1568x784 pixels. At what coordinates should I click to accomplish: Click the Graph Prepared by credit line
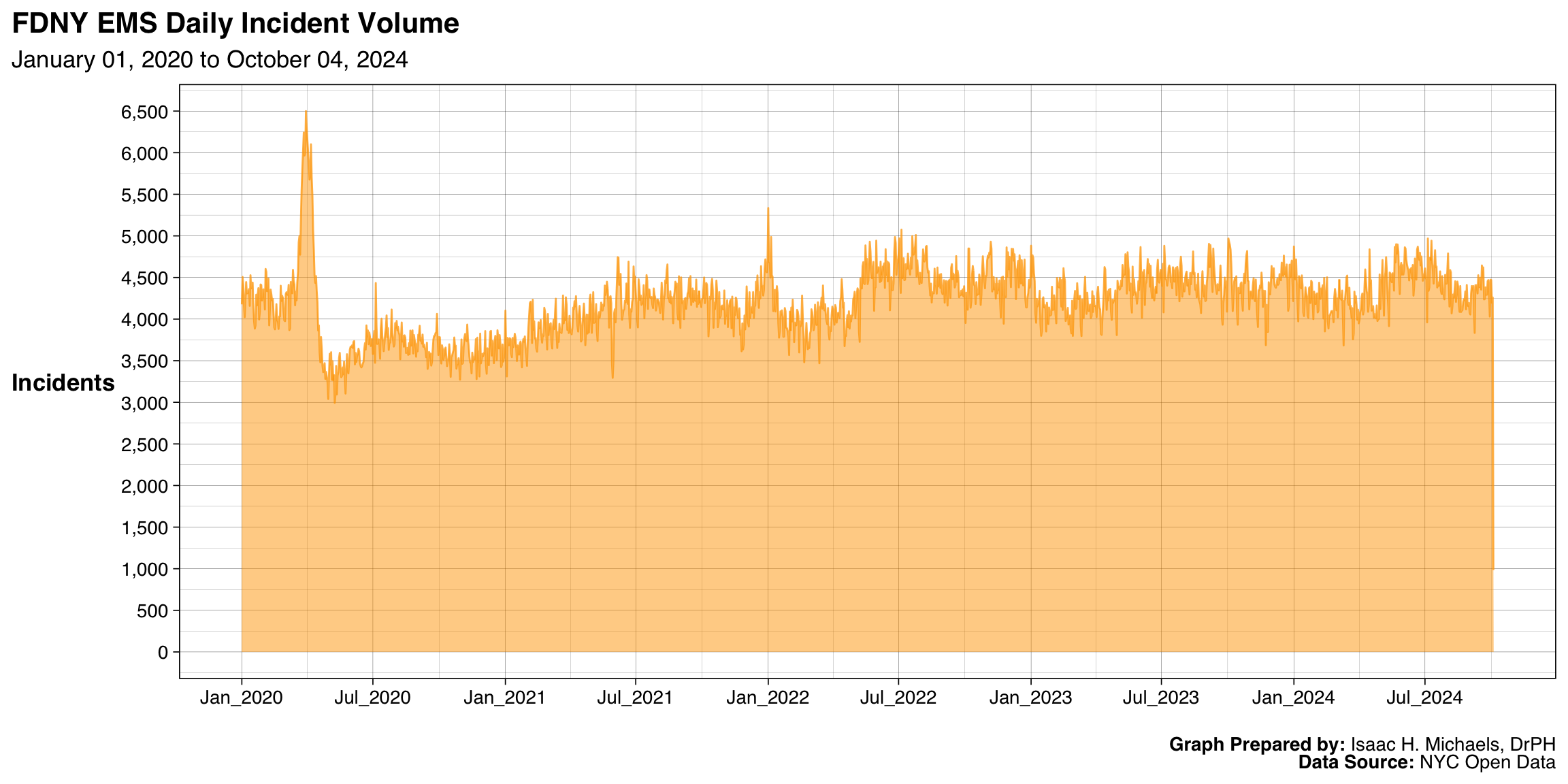coord(1362,745)
